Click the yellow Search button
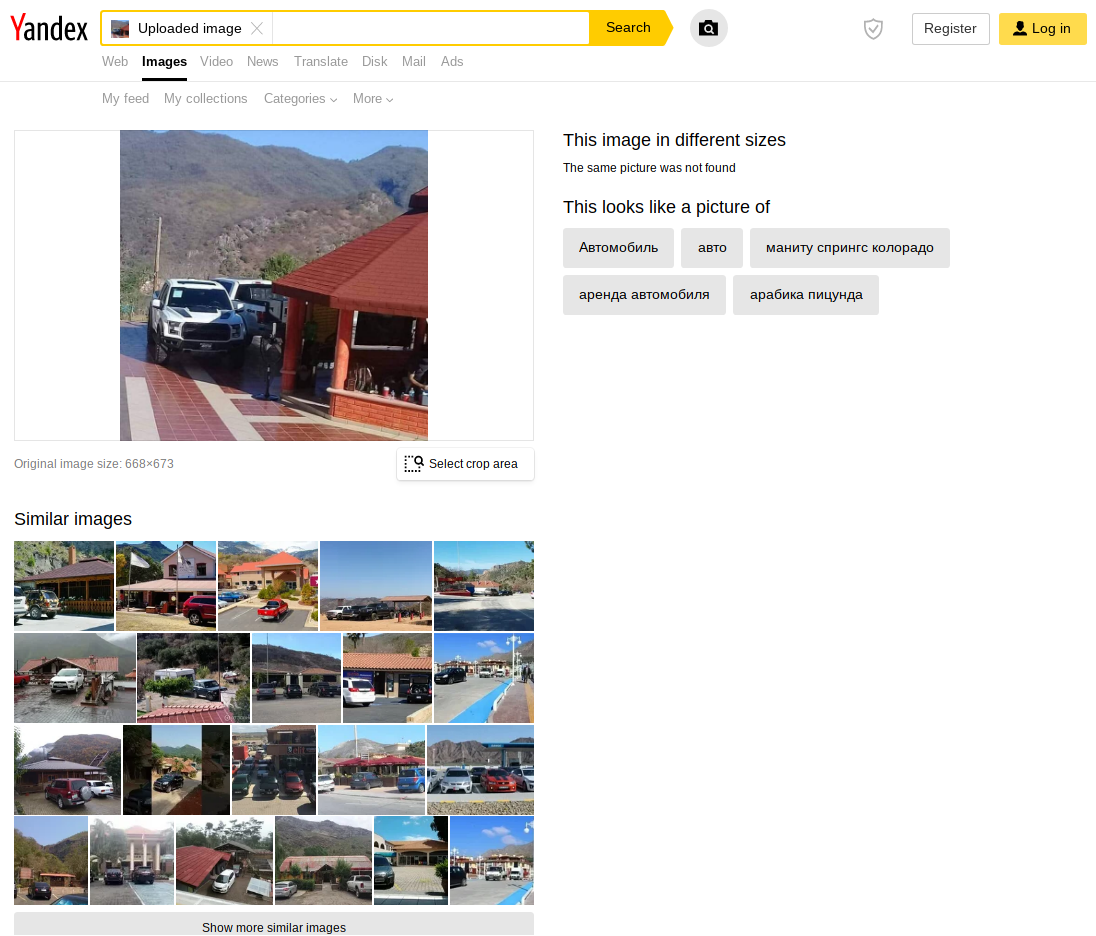Image resolution: width=1096 pixels, height=936 pixels. pos(628,28)
